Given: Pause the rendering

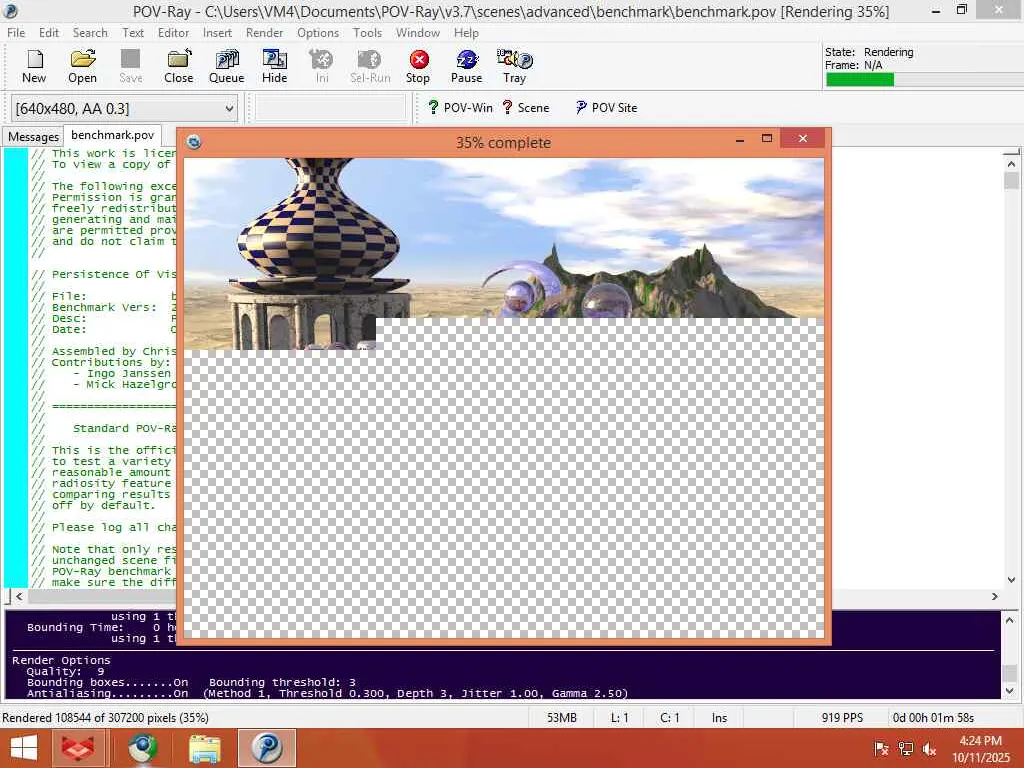Looking at the screenshot, I should tap(466, 67).
